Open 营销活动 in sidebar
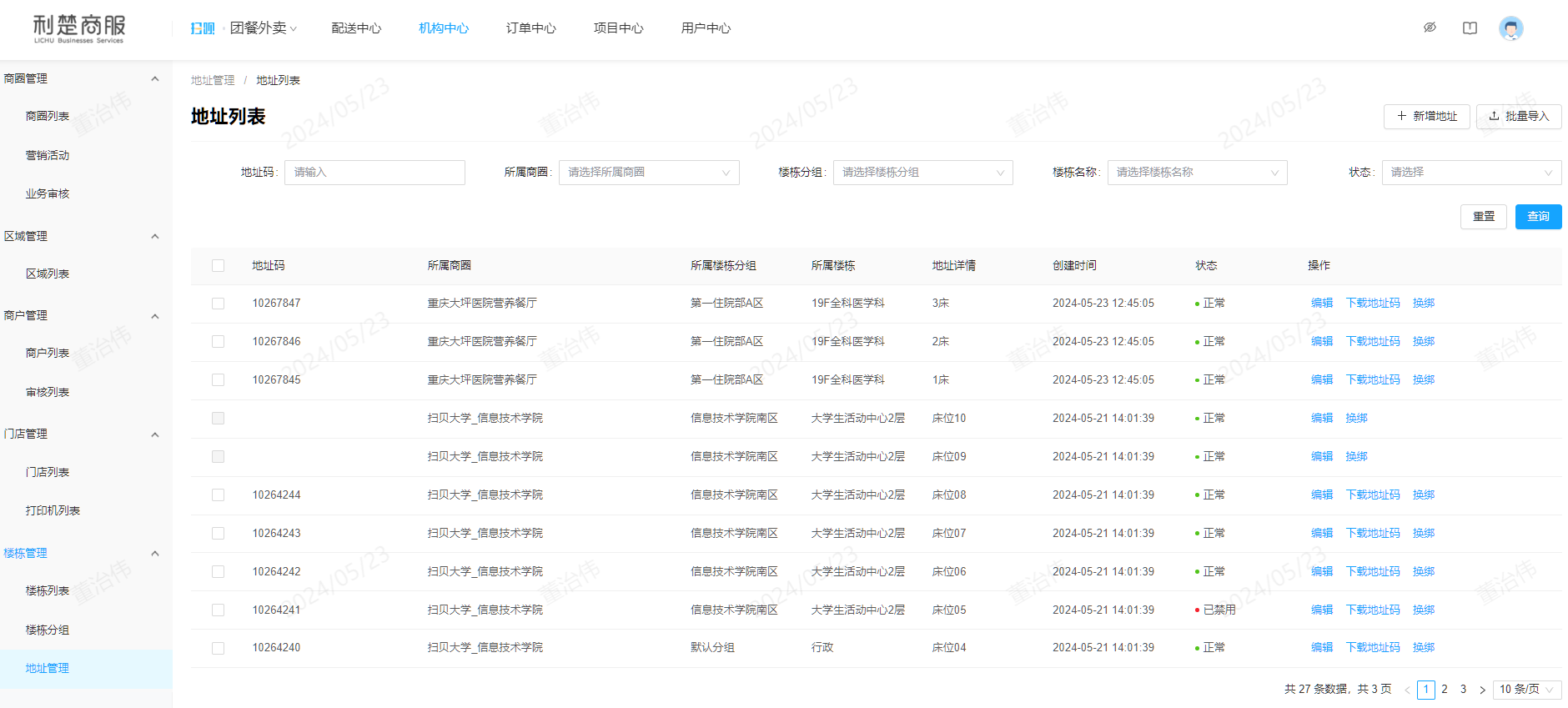1568x708 pixels. pyautogui.click(x=48, y=155)
